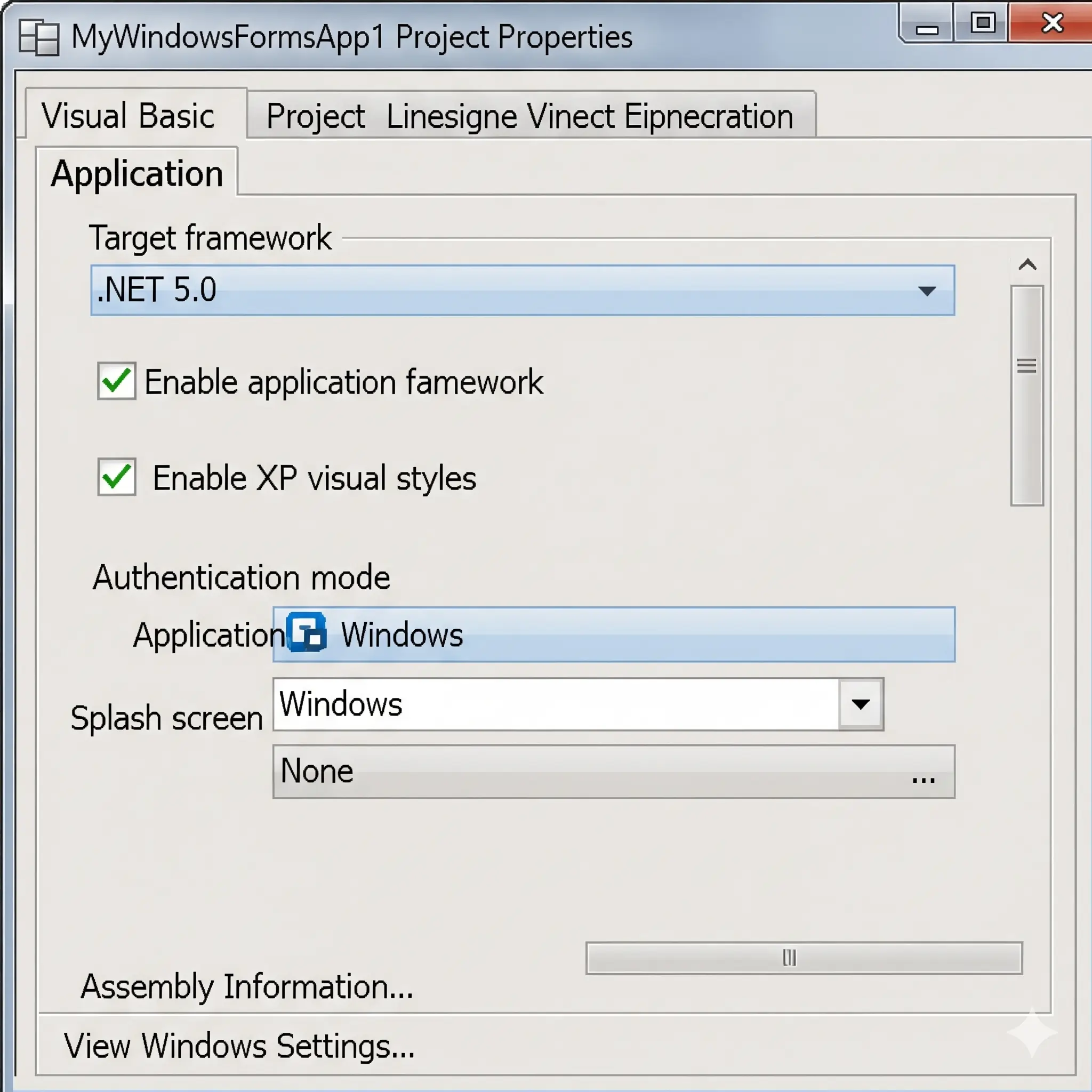Click the blue Application Windows field

click(x=614, y=634)
